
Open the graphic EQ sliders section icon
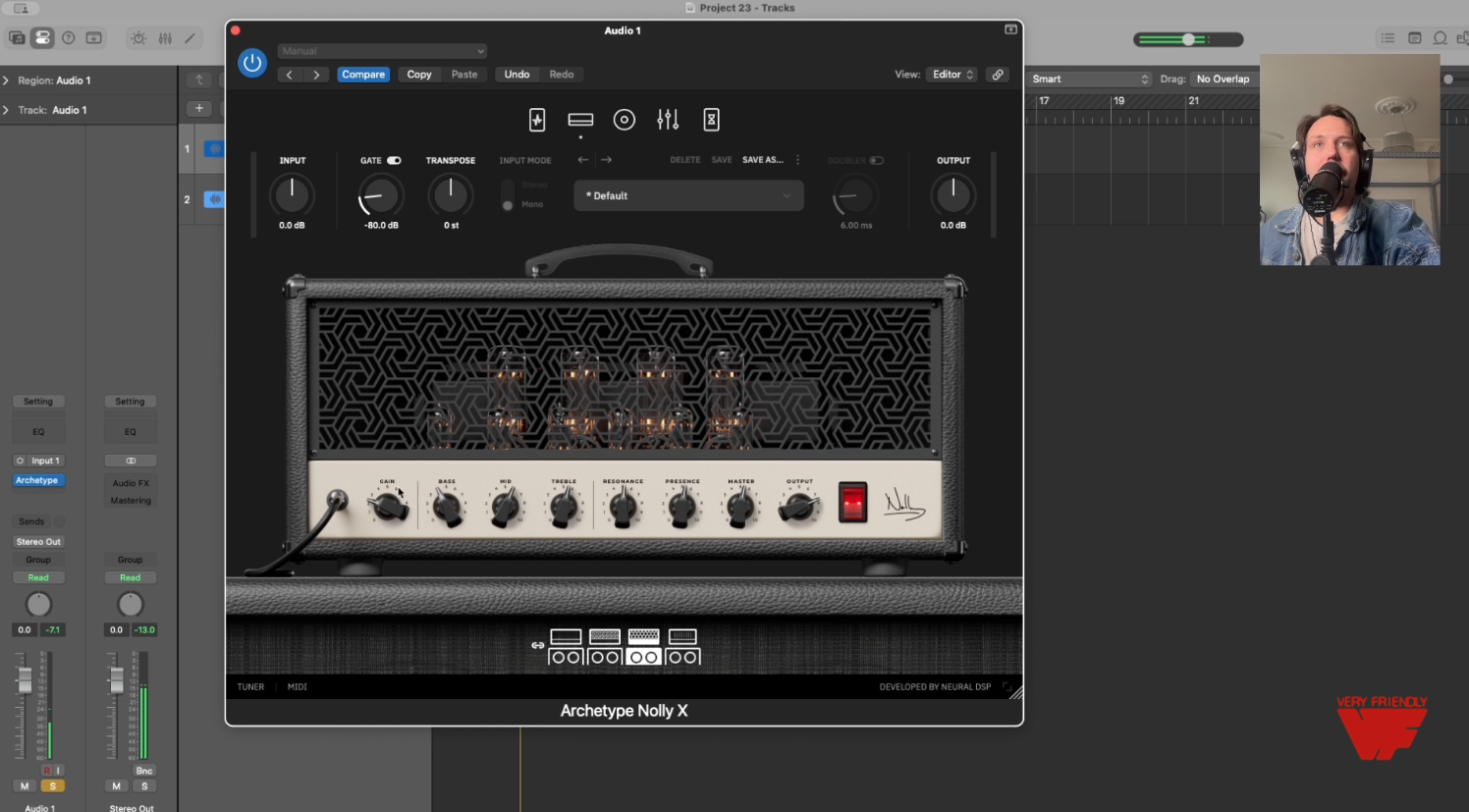(668, 120)
